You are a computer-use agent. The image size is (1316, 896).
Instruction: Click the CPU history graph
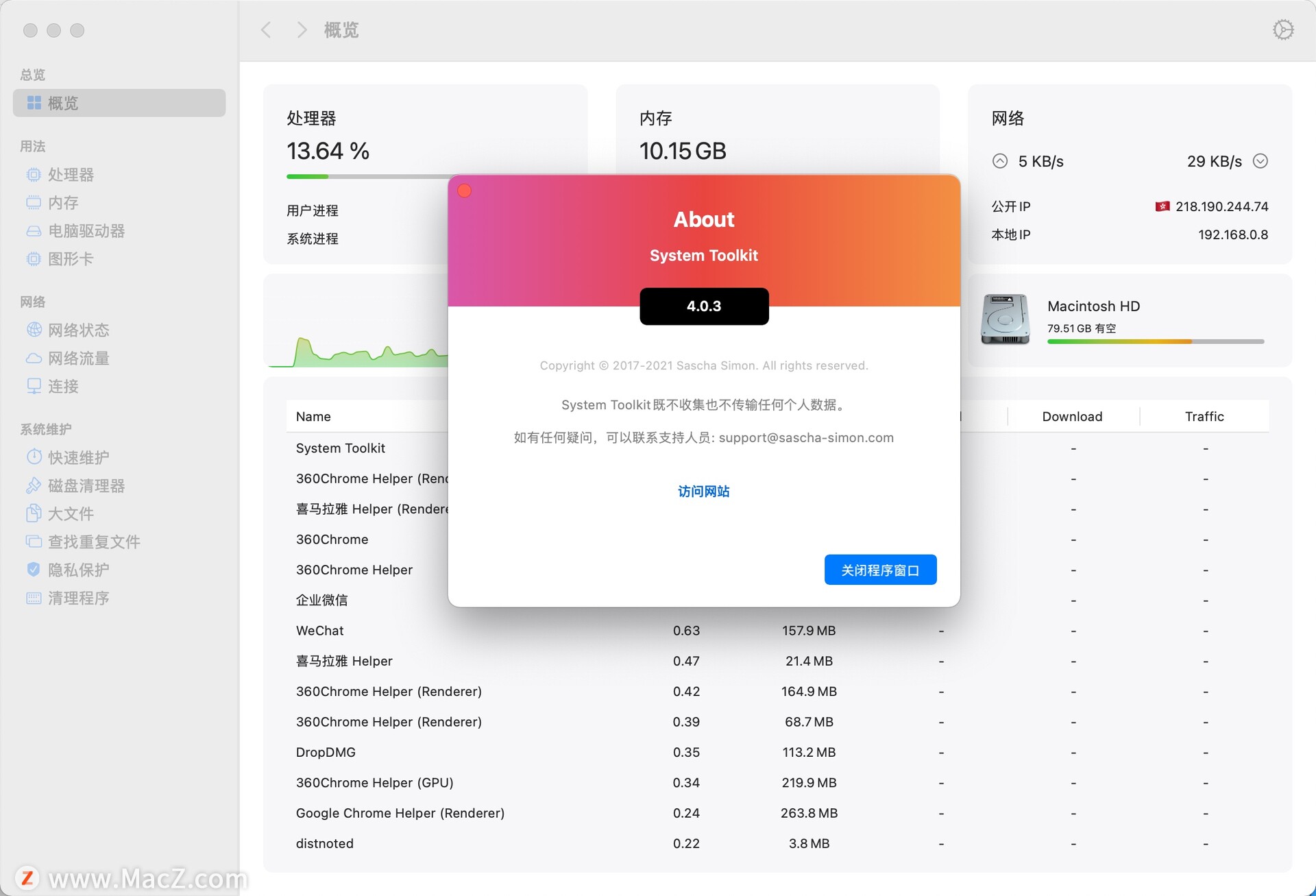point(358,351)
